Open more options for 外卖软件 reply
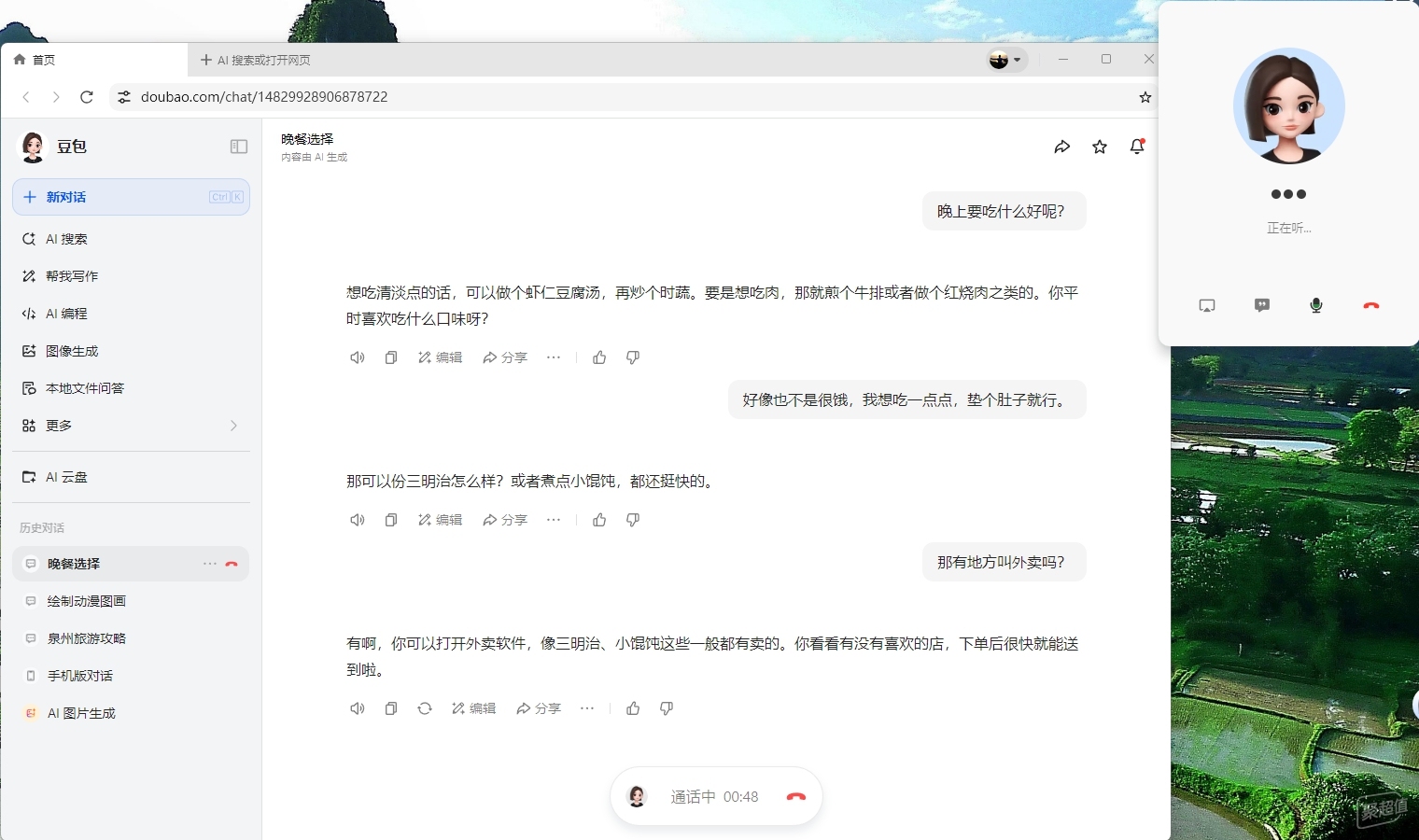 click(x=587, y=708)
